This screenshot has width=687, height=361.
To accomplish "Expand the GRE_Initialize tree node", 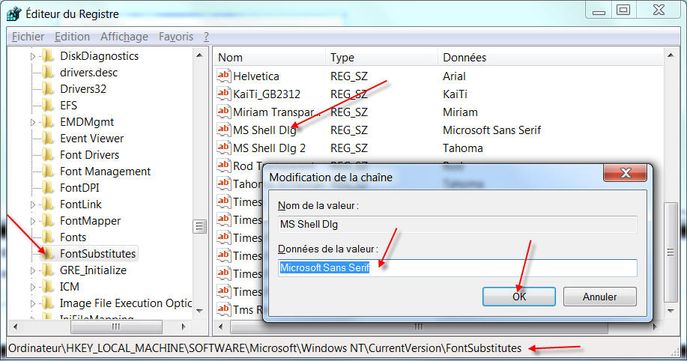I will (x=33, y=271).
